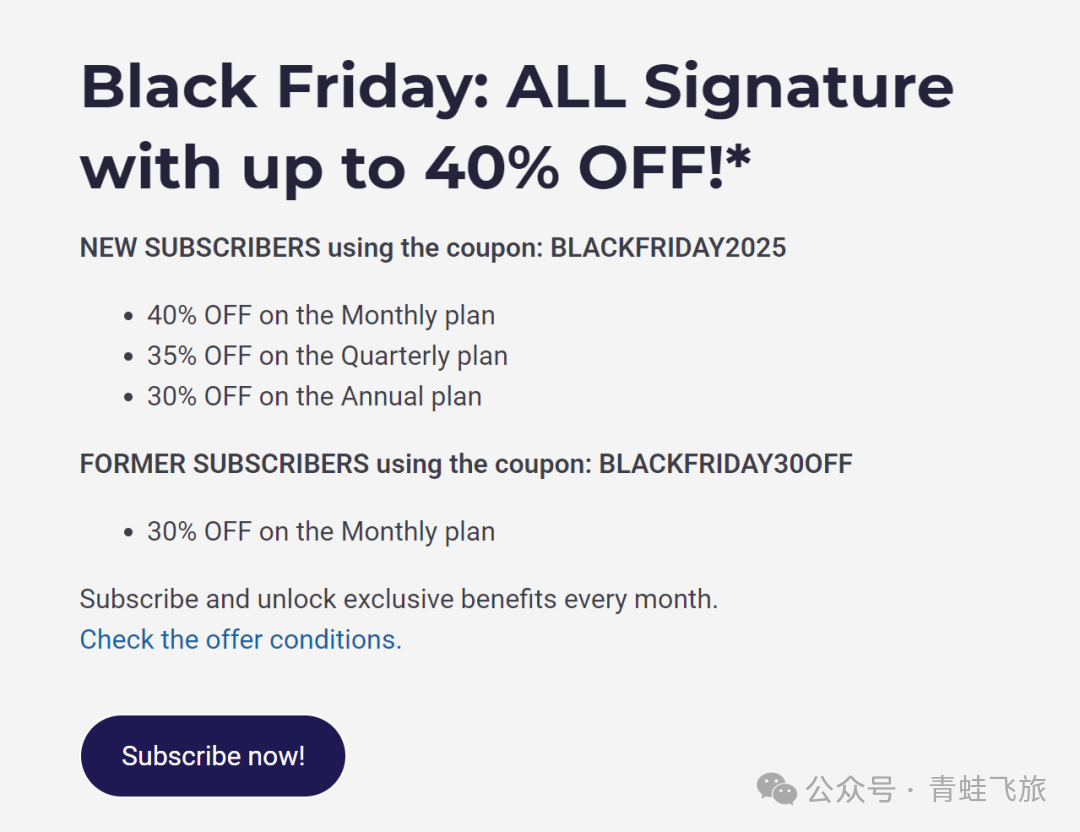Screen dimensions: 1080x832
Task: Click the 35% OFF Quarterly plan bullet
Action: tap(327, 356)
